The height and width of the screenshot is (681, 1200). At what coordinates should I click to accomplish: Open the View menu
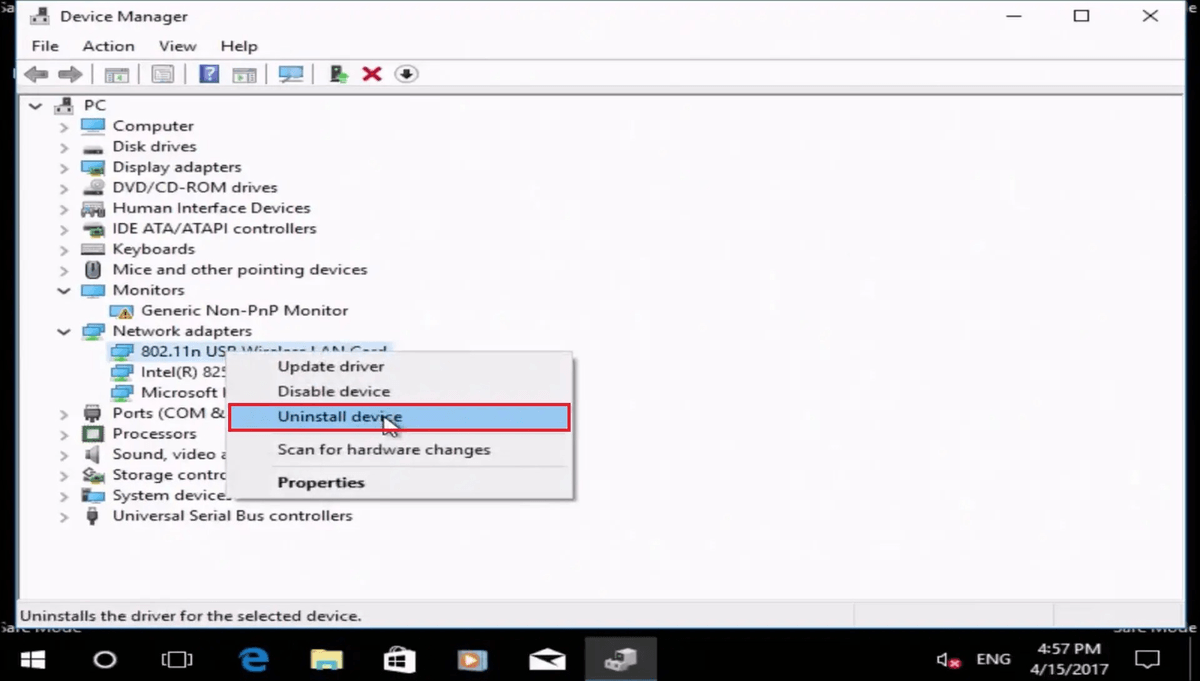coord(177,46)
